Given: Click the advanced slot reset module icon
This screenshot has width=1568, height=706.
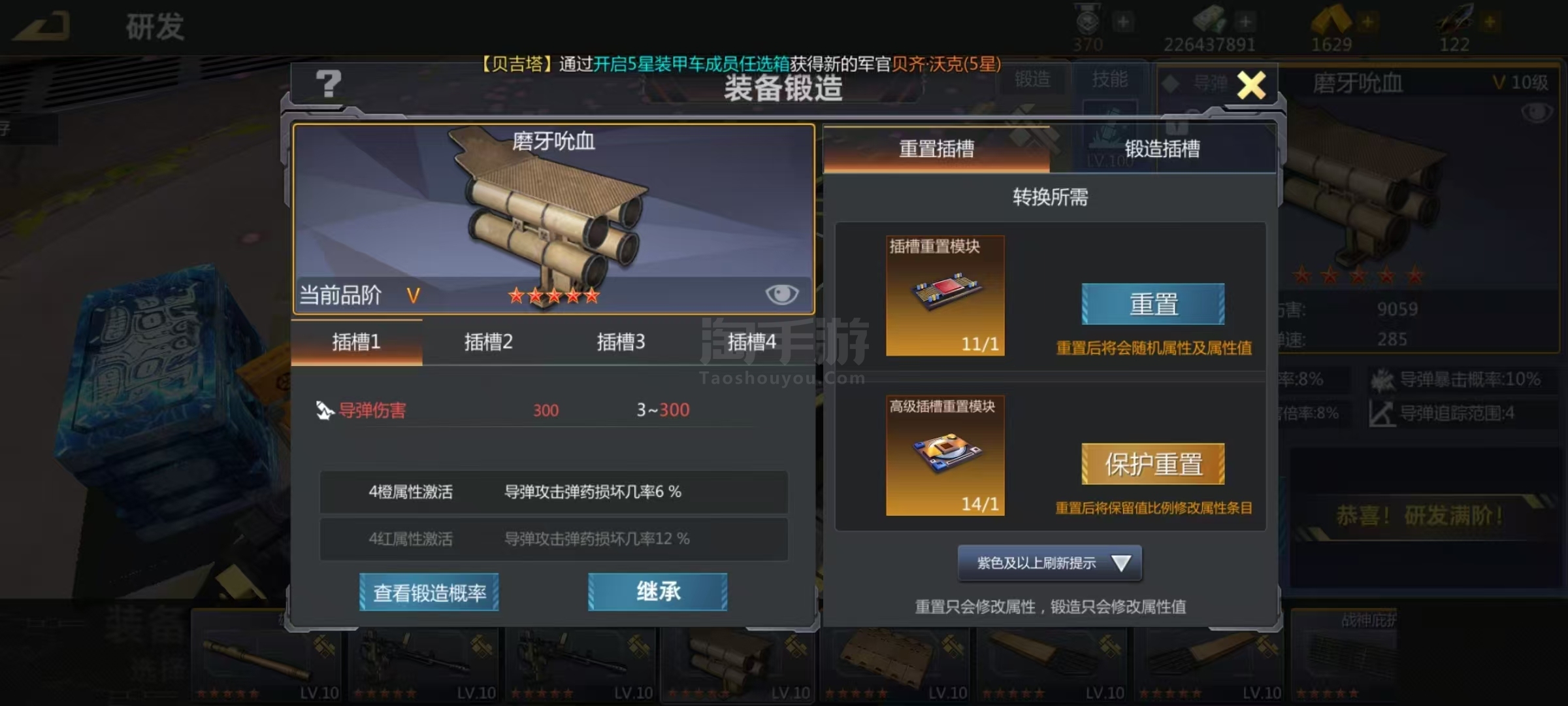Looking at the screenshot, I should point(945,456).
